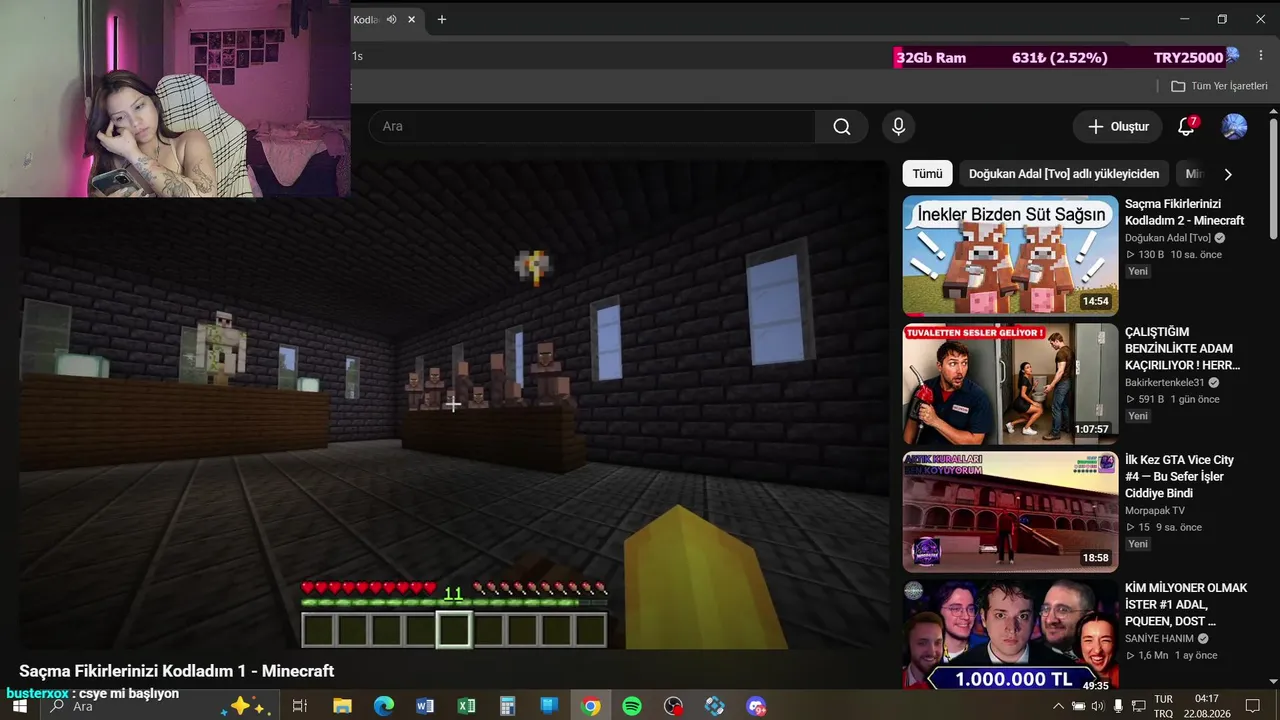Open File Explorer from the taskbar

(x=342, y=706)
